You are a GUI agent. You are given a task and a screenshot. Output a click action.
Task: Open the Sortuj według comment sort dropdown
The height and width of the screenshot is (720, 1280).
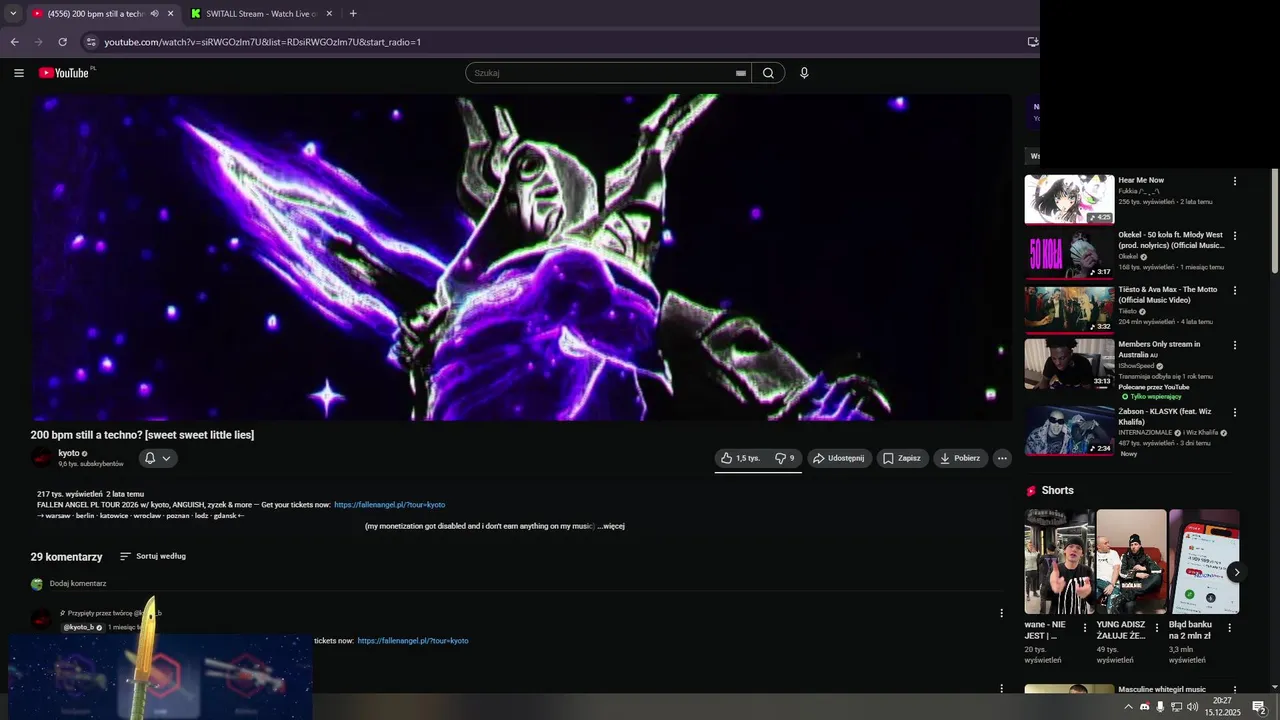tap(153, 556)
